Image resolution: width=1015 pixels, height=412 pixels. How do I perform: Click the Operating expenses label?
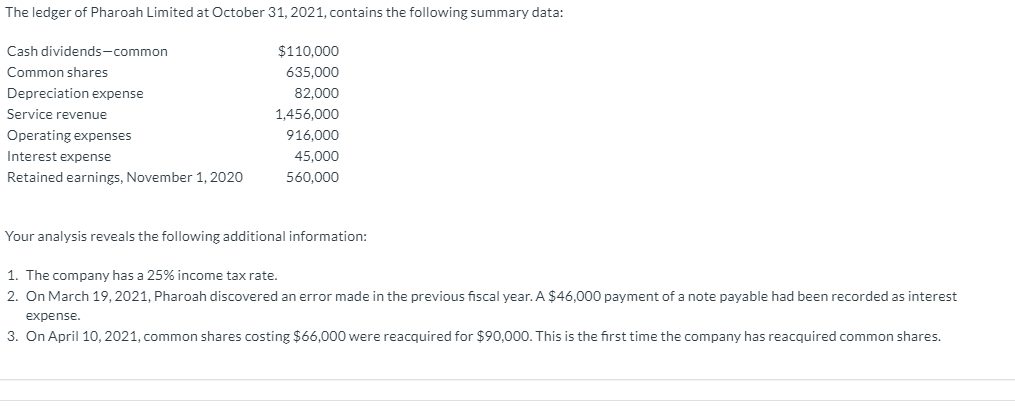point(69,135)
